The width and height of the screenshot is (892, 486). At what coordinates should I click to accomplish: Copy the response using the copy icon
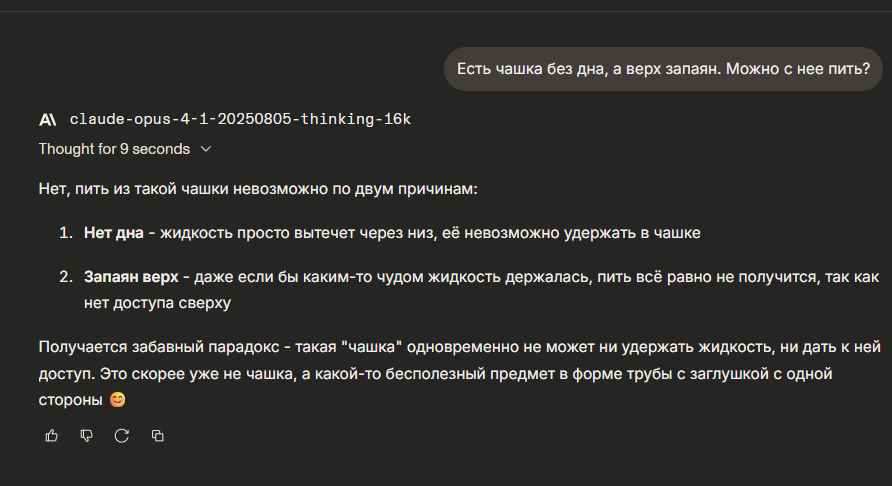tap(157, 435)
